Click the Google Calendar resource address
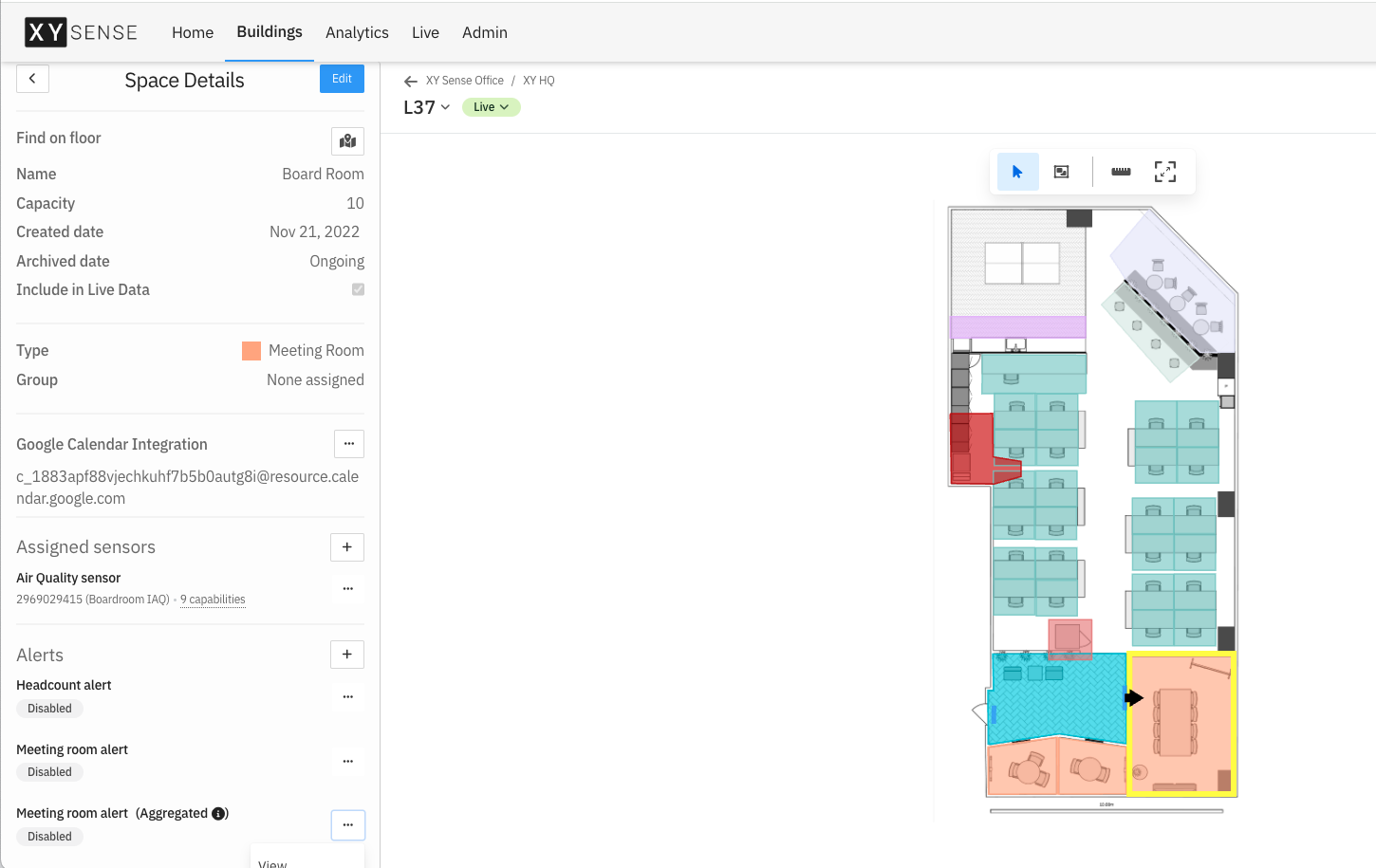This screenshot has width=1376, height=868. [x=188, y=488]
